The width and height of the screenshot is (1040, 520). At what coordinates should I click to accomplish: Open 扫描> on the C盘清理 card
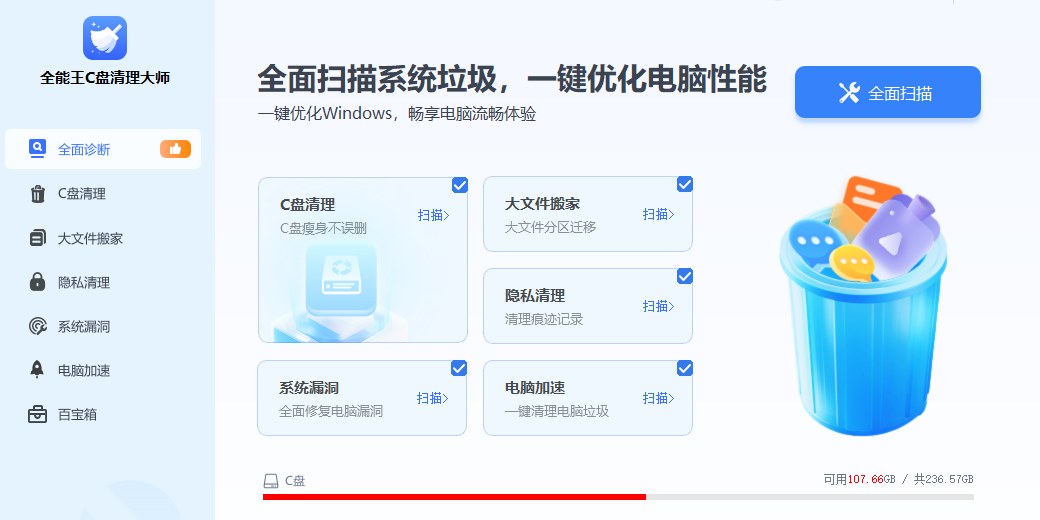(433, 215)
